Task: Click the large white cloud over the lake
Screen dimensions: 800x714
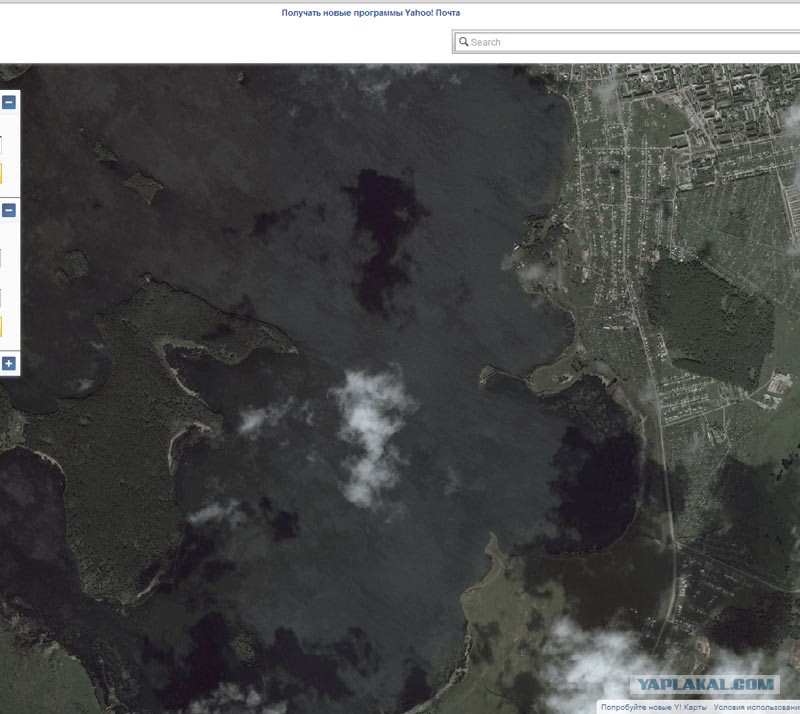Action: [370, 430]
